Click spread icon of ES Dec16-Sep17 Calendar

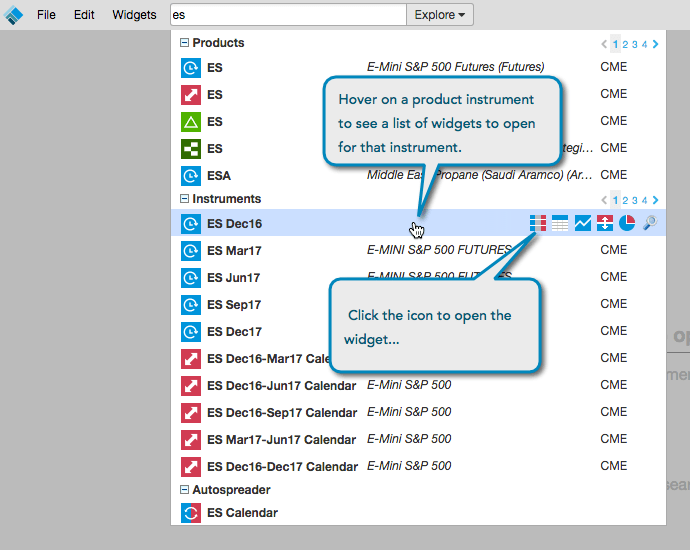coord(191,413)
